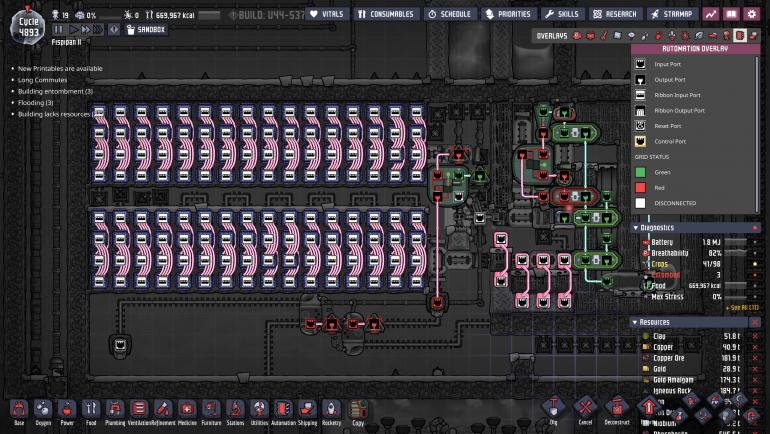Screen dimensions: 770x434
Task: Open the Research screen
Action: coord(616,14)
